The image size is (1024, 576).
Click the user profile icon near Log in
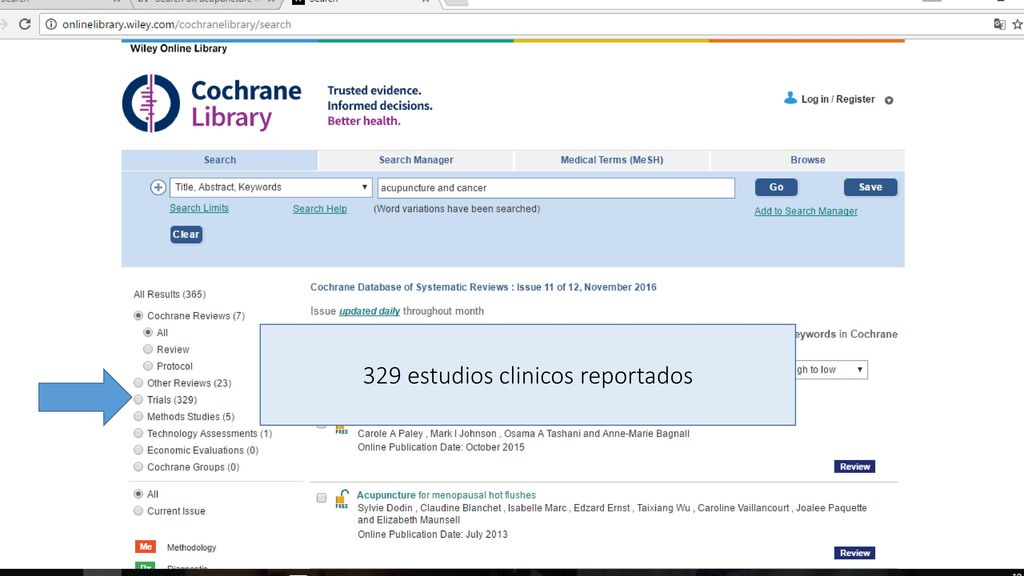click(x=790, y=98)
